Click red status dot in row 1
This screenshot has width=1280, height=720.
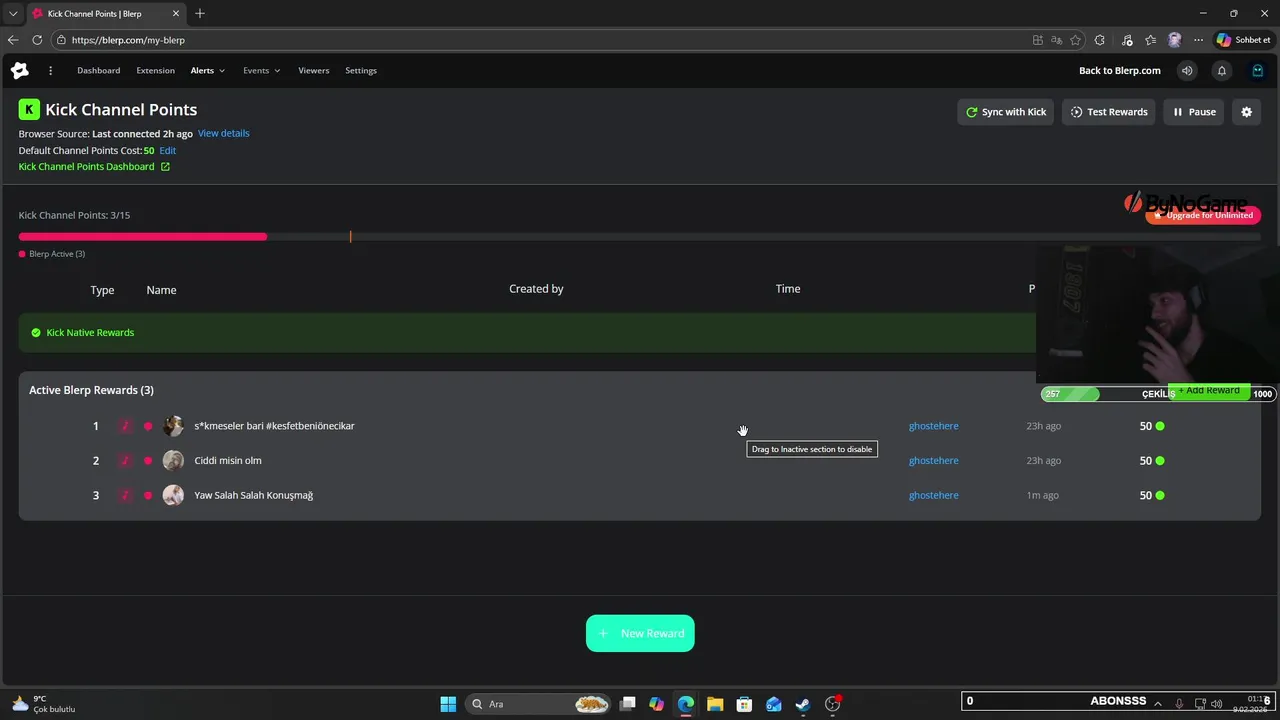click(x=148, y=426)
